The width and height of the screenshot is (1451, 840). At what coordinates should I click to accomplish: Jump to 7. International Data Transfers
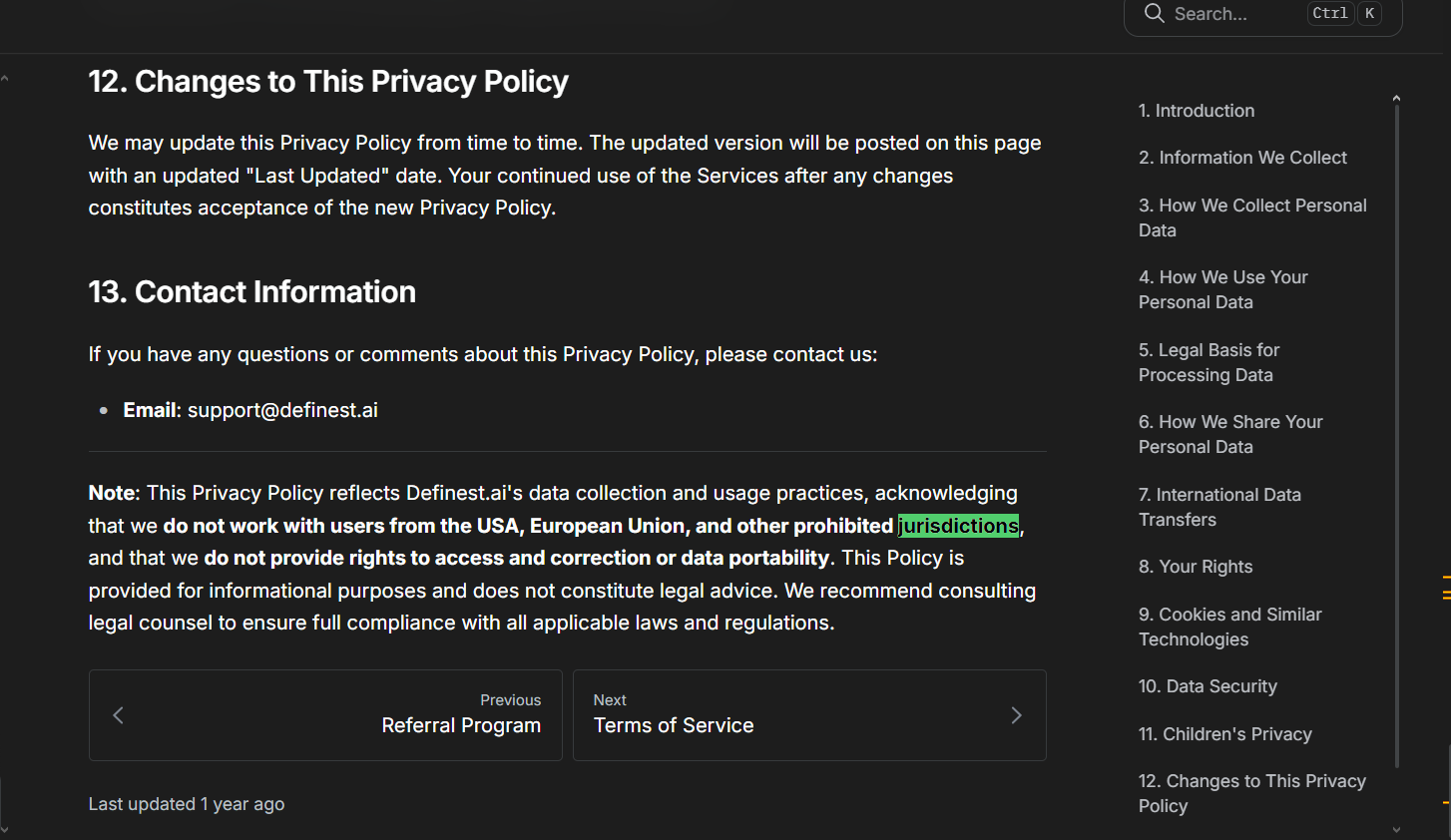click(1219, 507)
